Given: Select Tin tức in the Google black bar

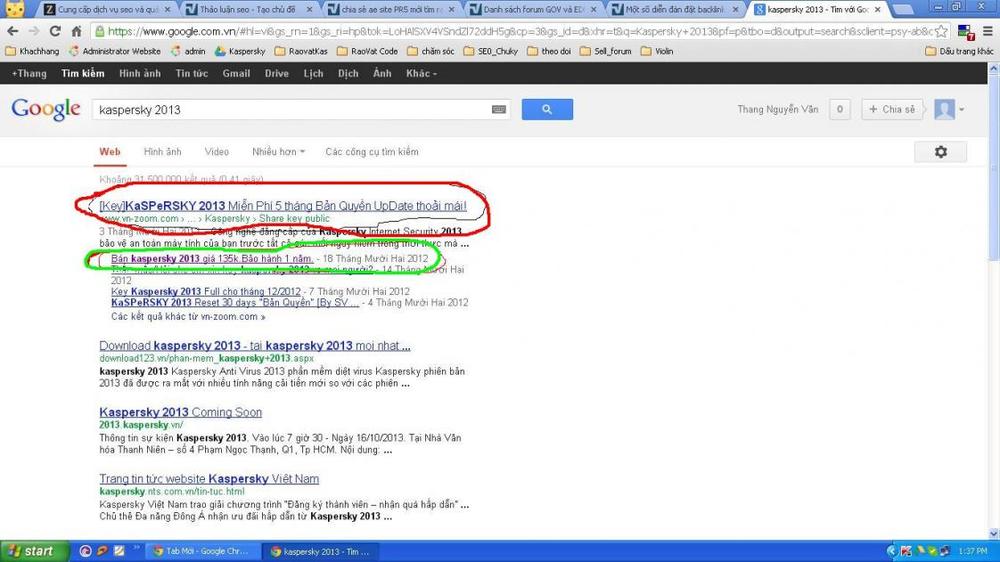Looking at the screenshot, I should [x=192, y=73].
